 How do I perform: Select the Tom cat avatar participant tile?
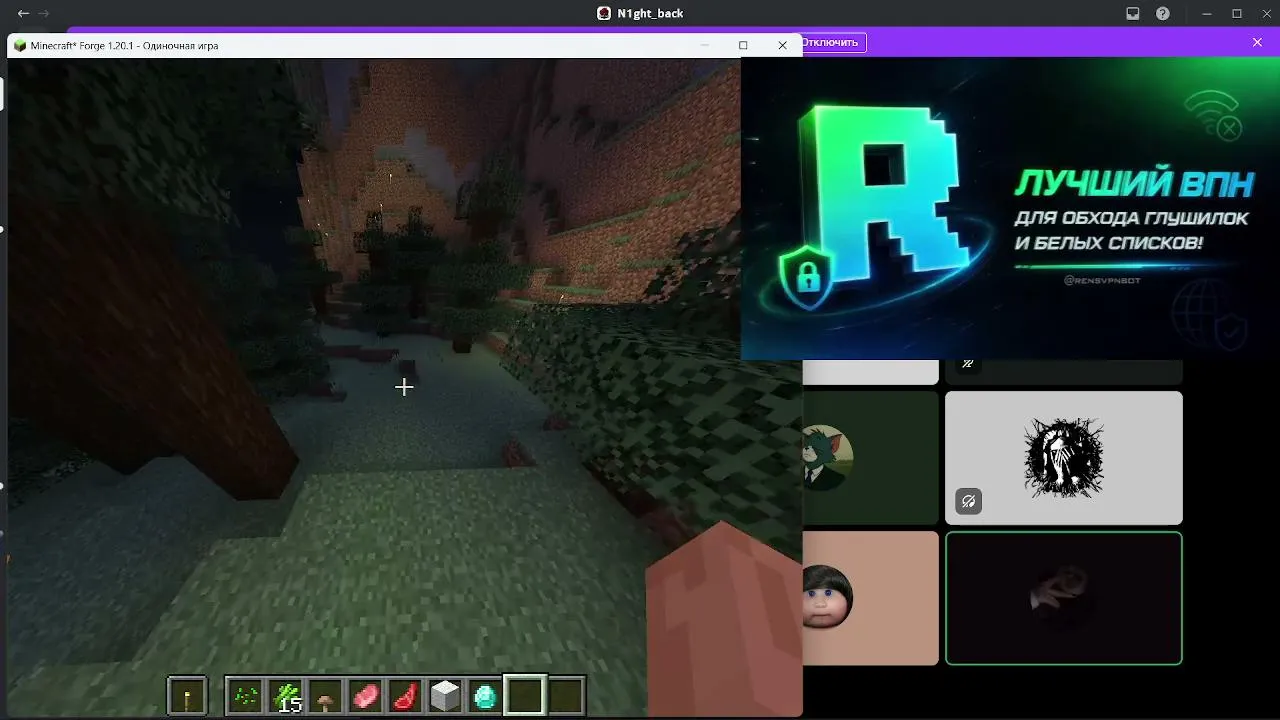[x=871, y=458]
